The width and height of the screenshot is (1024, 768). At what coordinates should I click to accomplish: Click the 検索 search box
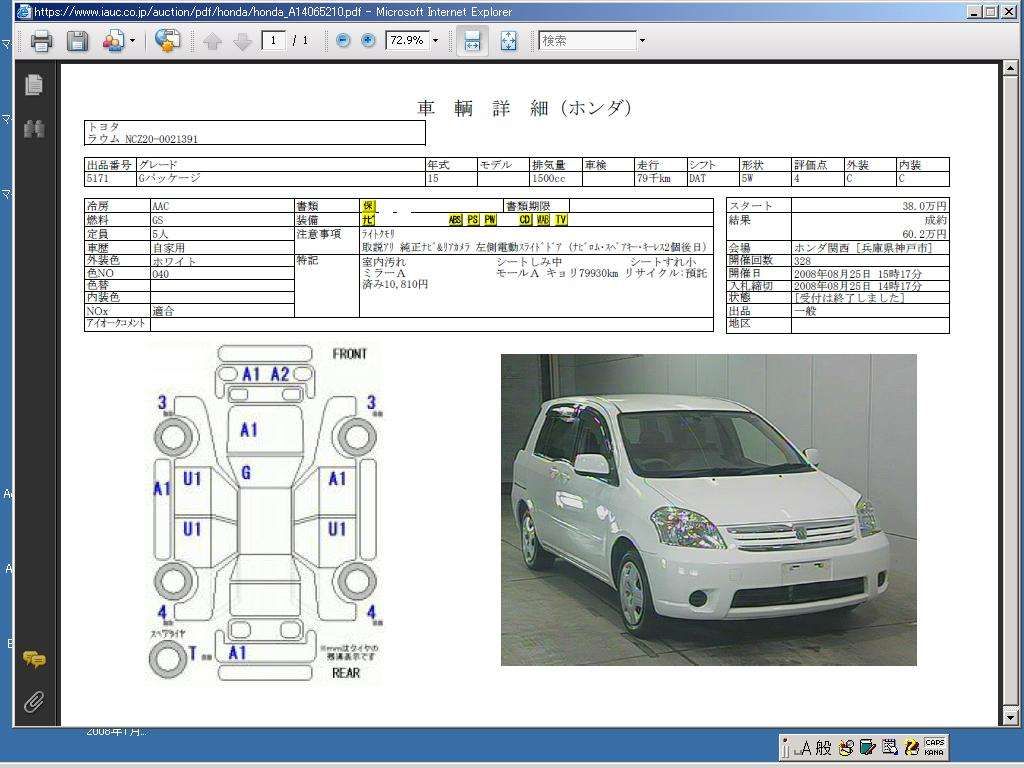587,40
